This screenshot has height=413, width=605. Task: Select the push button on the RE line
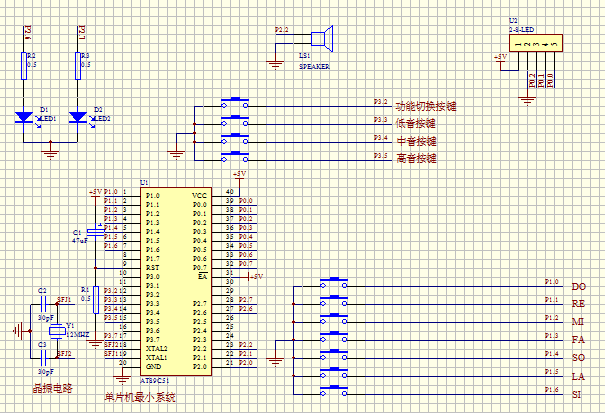[334, 302]
